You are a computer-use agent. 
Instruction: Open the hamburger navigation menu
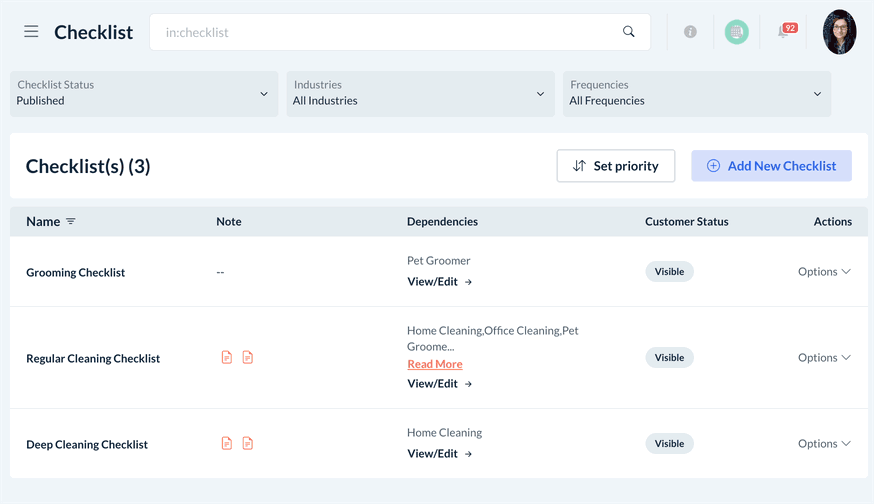click(x=31, y=32)
